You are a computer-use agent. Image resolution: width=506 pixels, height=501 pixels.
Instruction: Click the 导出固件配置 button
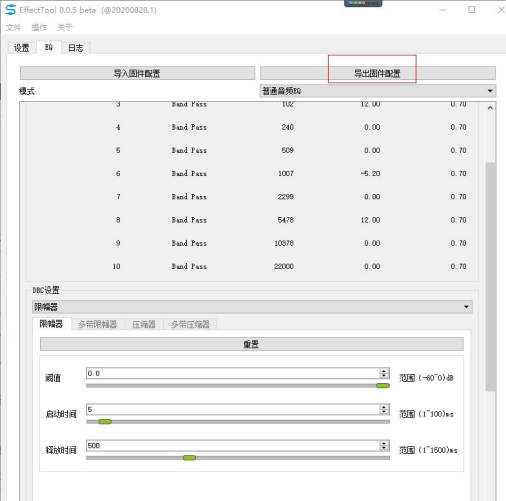coord(378,73)
